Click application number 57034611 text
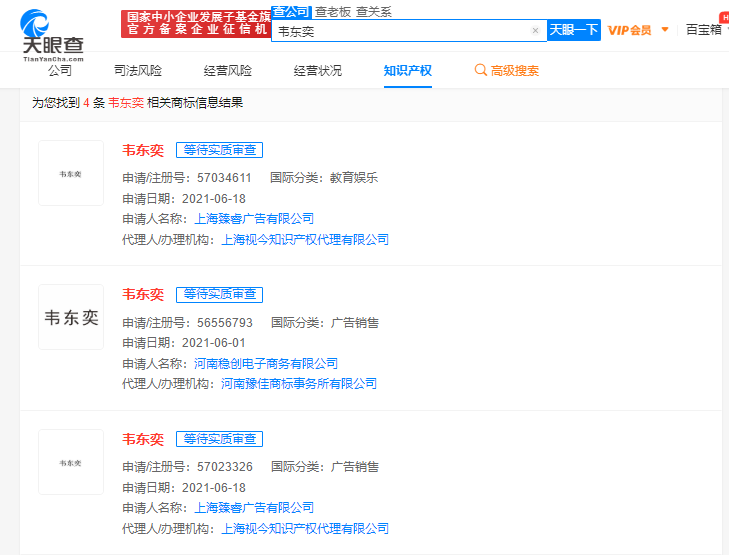The height and width of the screenshot is (555, 729). pyautogui.click(x=224, y=178)
